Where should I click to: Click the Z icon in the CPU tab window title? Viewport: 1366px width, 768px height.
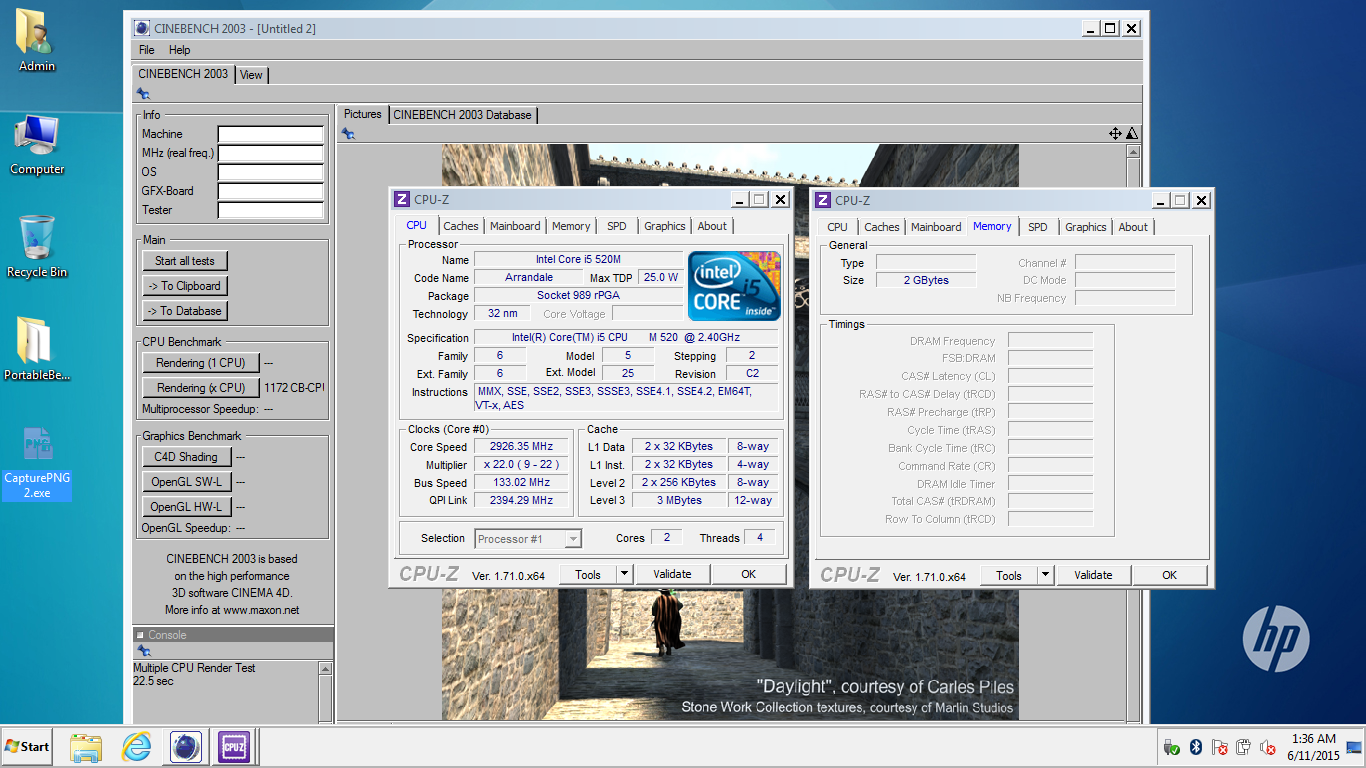pyautogui.click(x=401, y=199)
